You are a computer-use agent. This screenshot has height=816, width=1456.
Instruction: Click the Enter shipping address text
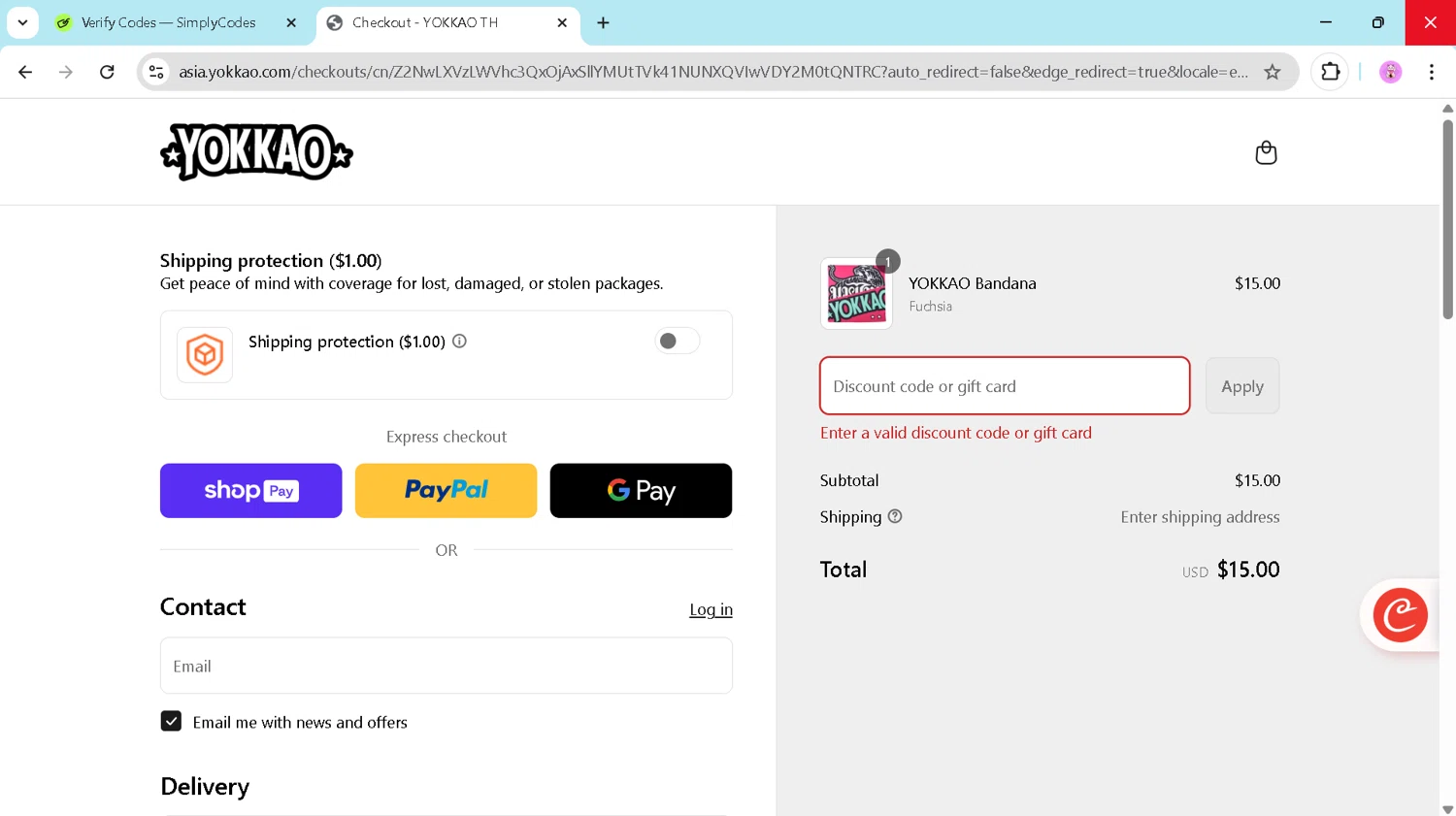(x=1200, y=517)
